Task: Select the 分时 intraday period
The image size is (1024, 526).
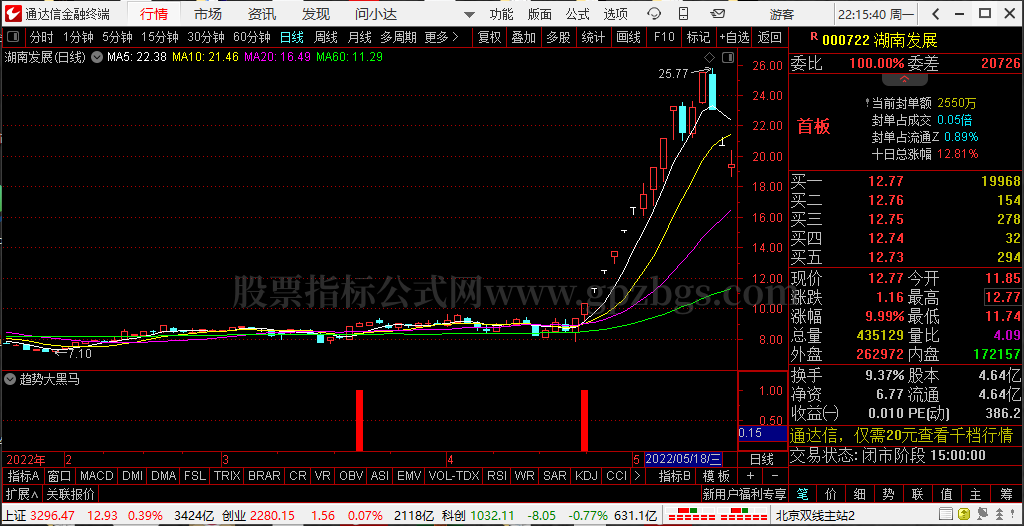Action: (x=42, y=37)
